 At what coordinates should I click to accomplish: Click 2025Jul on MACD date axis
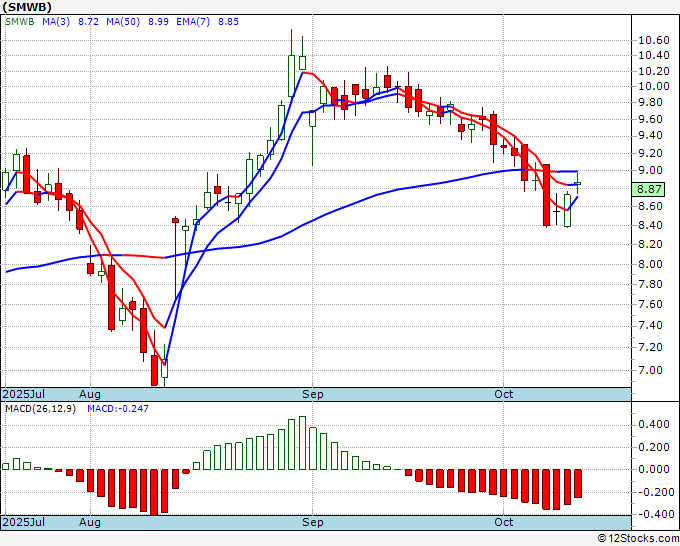click(x=23, y=522)
